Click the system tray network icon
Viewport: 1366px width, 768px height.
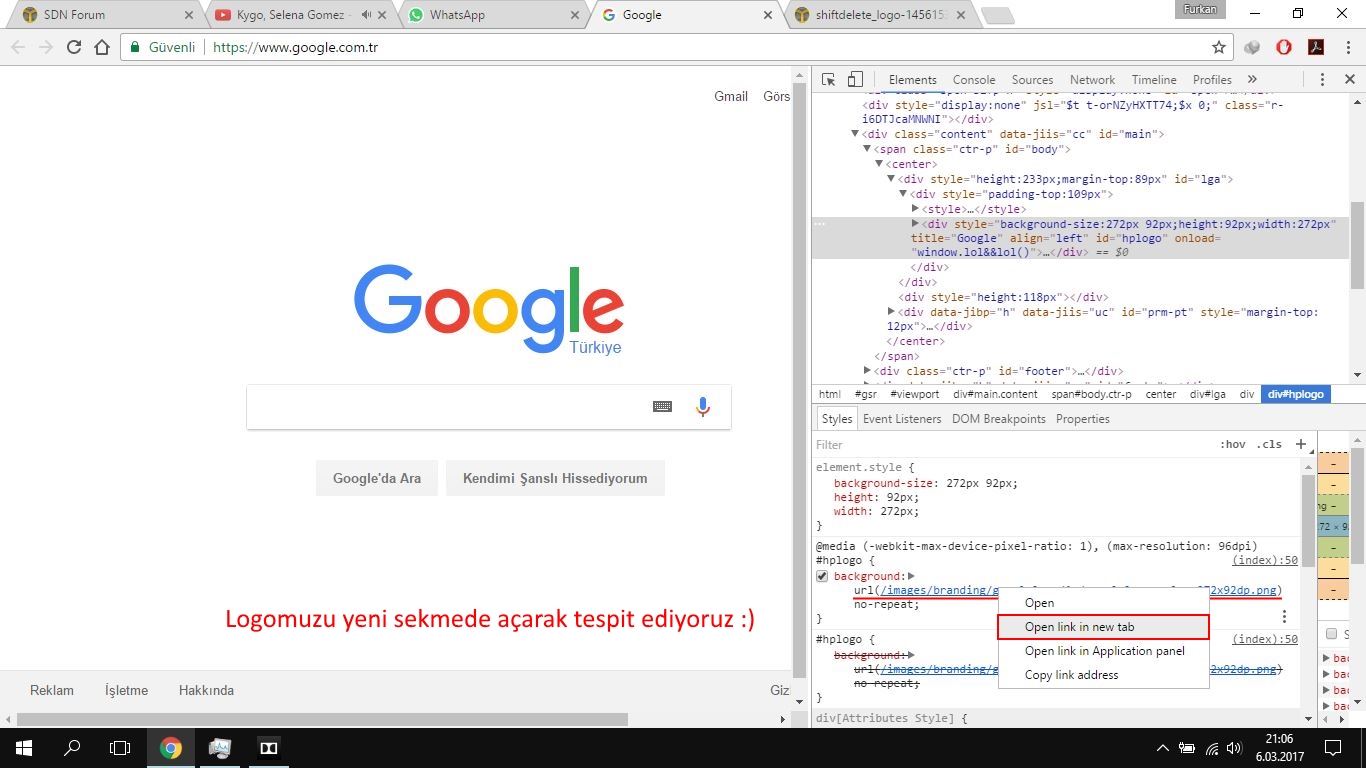(x=1213, y=748)
